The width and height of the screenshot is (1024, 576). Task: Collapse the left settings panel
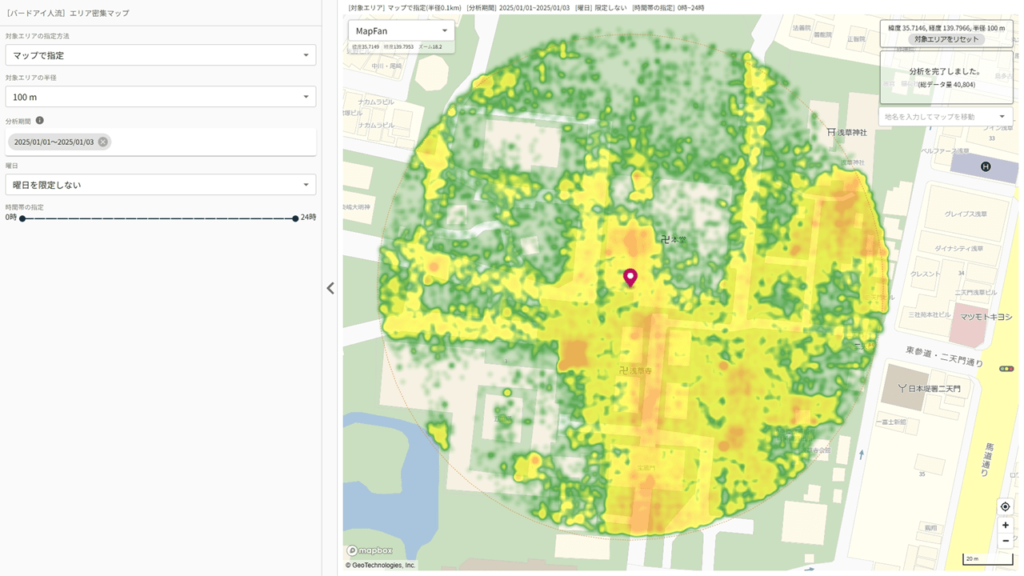(330, 288)
